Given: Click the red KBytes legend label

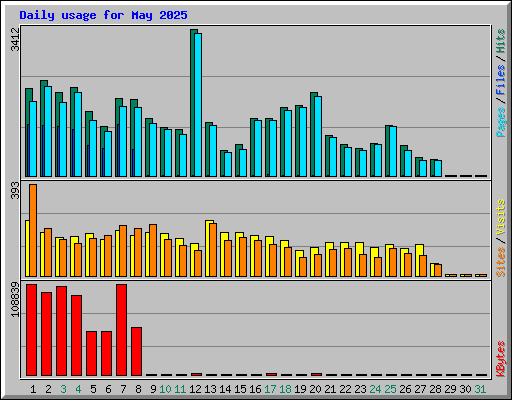Looking at the screenshot, I should [501, 359].
